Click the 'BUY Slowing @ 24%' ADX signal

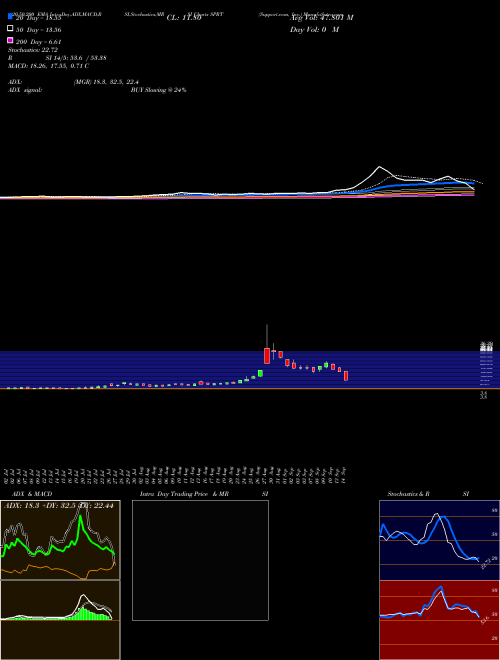coord(158,90)
